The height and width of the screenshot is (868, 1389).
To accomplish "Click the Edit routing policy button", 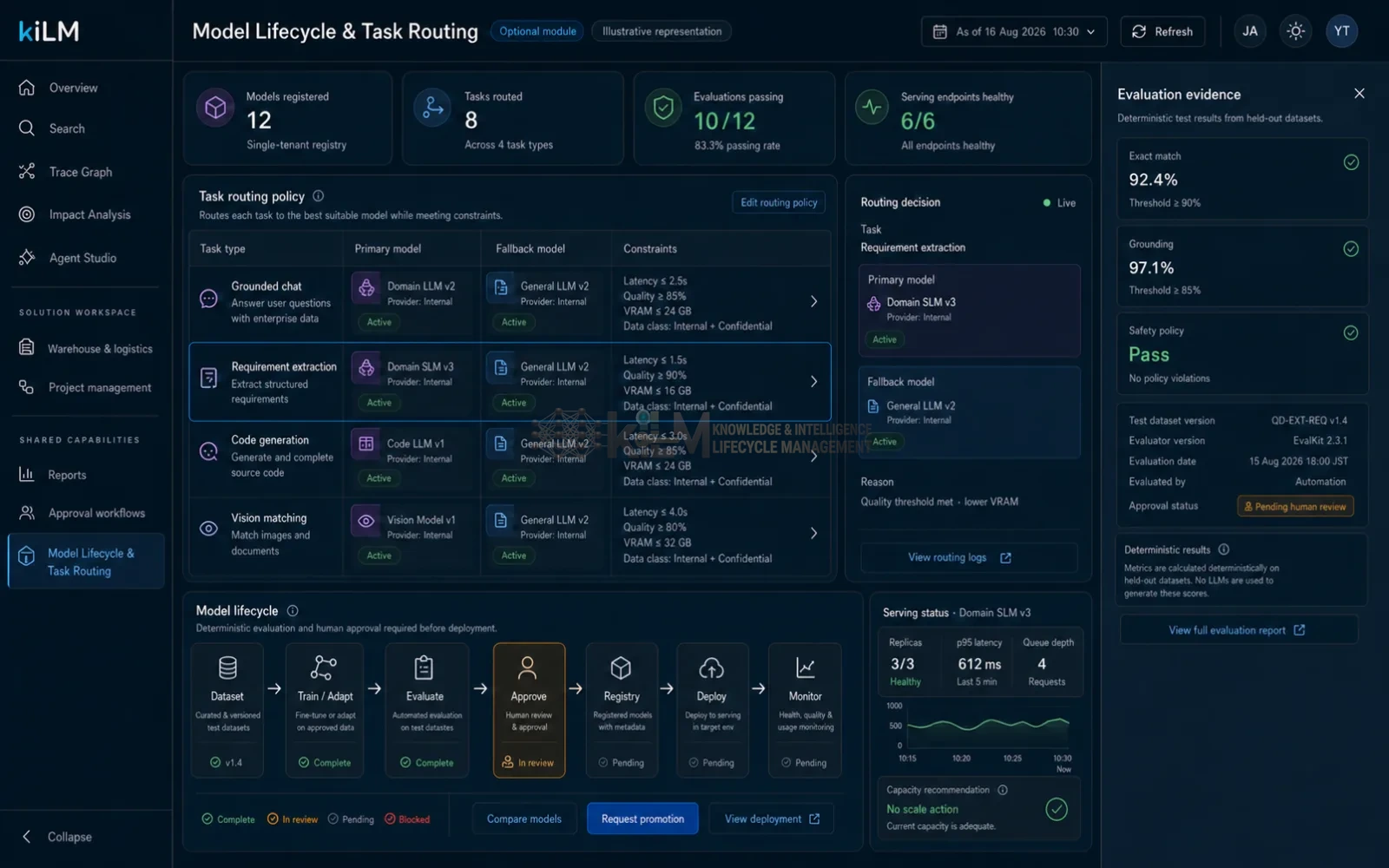I will pyautogui.click(x=779, y=202).
